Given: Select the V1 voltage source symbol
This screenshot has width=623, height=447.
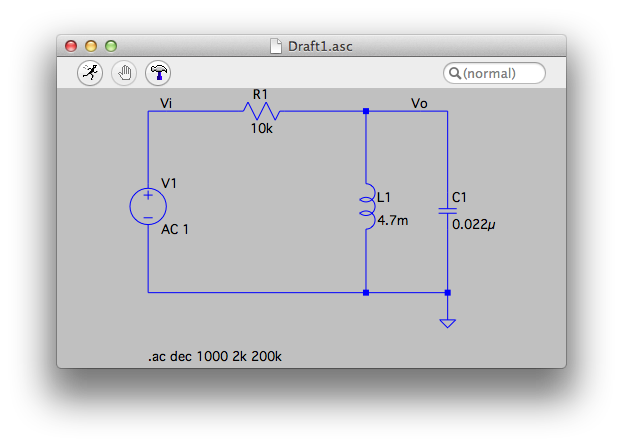Looking at the screenshot, I should [x=148, y=206].
